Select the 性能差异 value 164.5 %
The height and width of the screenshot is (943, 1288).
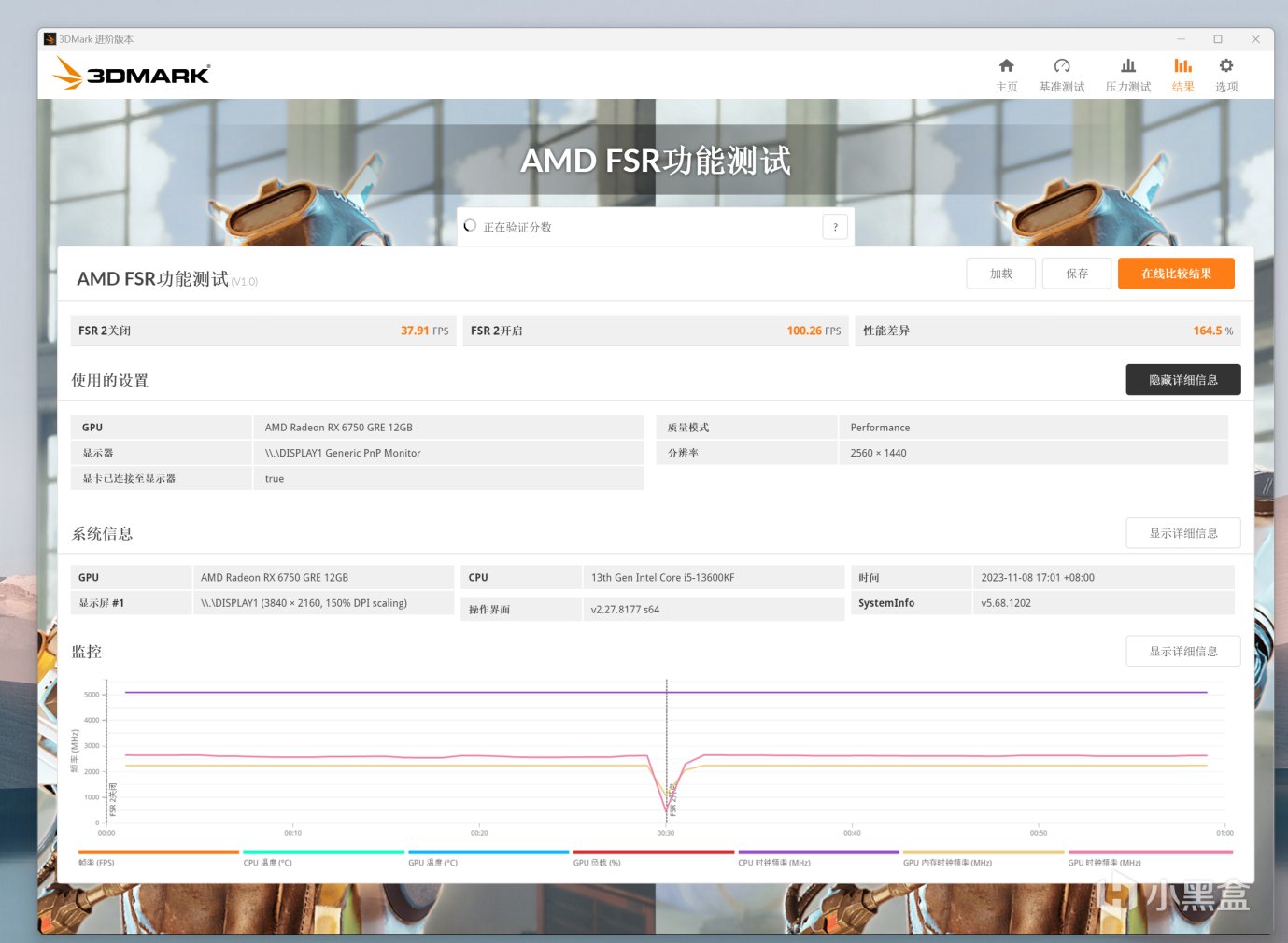(x=1213, y=331)
